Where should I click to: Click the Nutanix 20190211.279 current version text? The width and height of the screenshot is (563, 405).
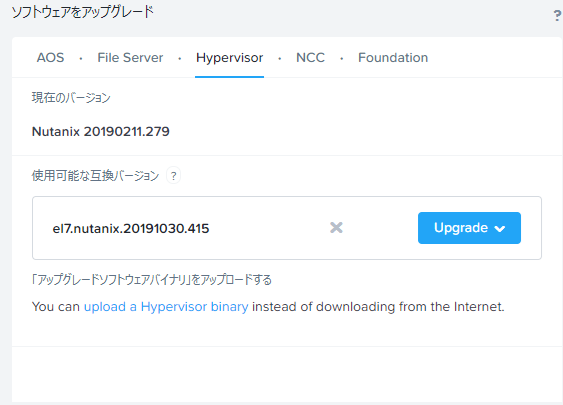point(101,131)
